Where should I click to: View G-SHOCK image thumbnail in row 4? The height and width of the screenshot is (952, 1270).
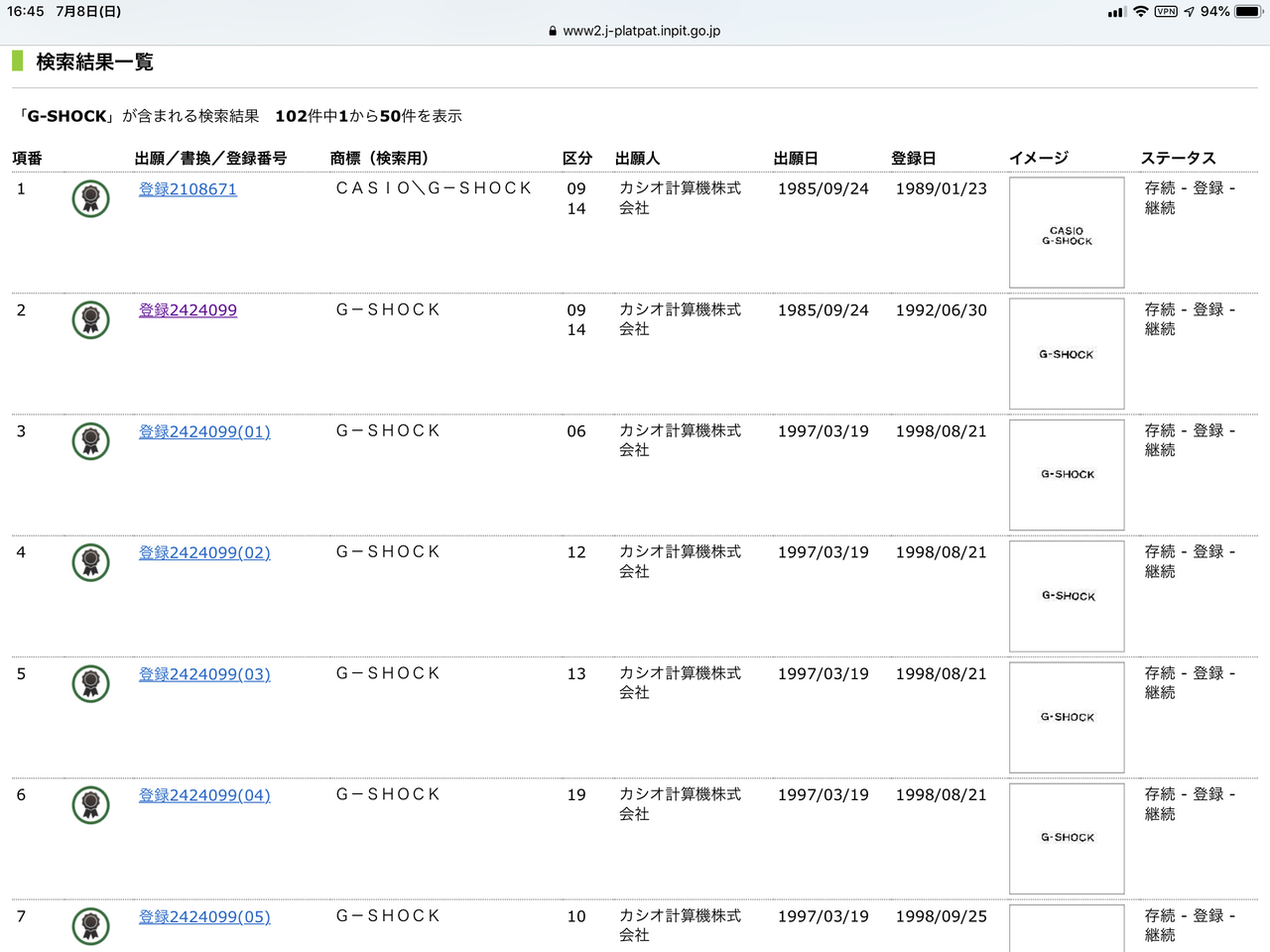coord(1067,596)
